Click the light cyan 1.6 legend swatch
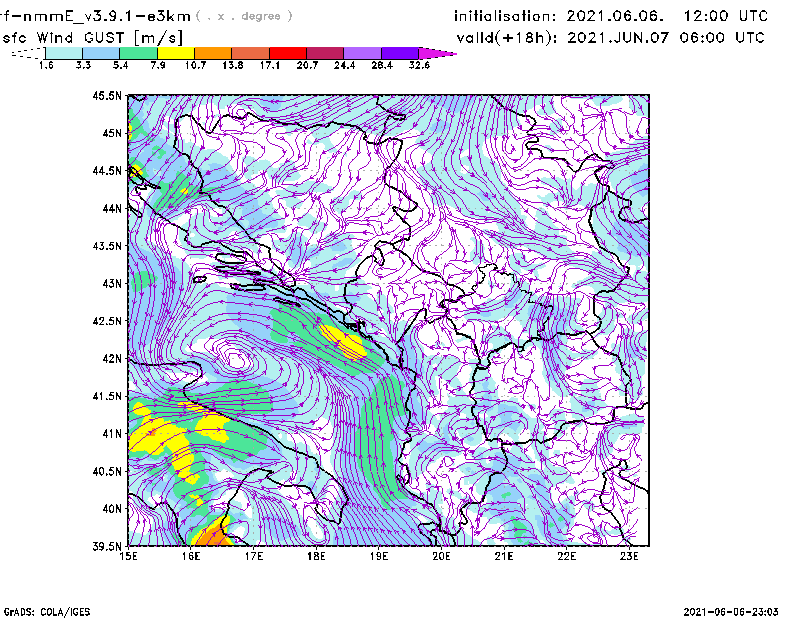The width and height of the screenshot is (800, 618). 64,53
